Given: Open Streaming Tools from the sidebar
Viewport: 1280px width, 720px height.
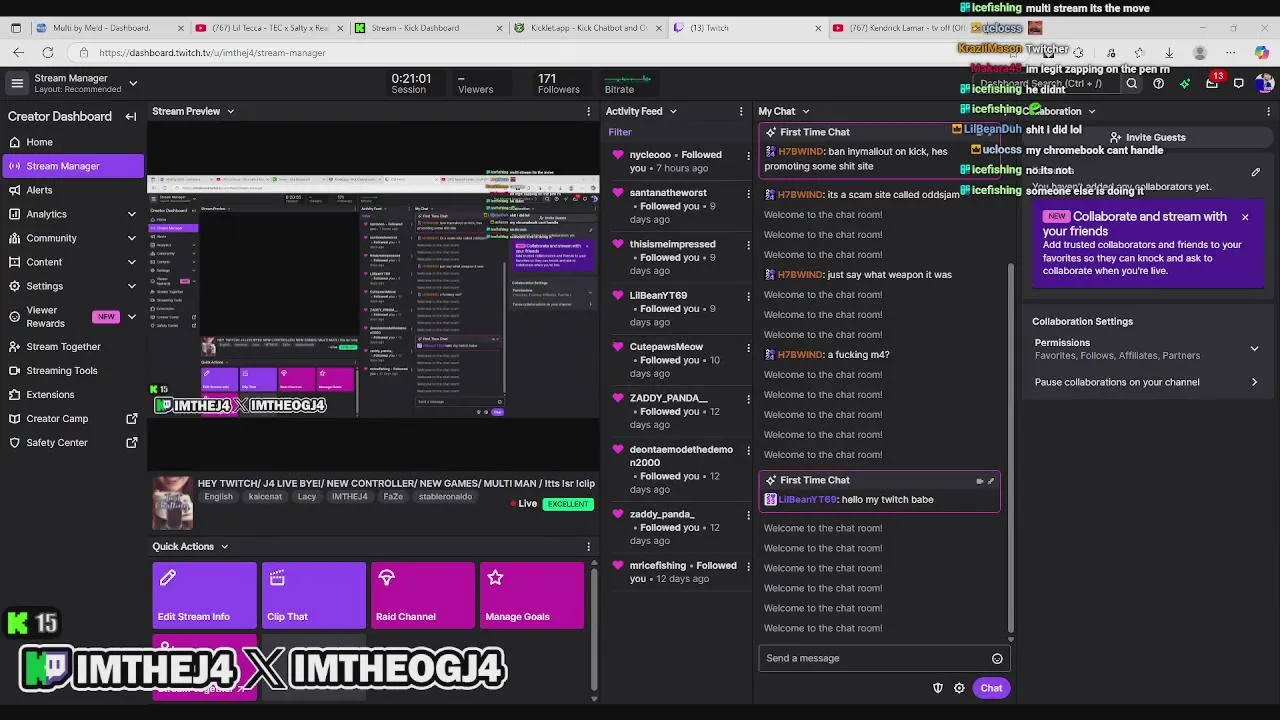Looking at the screenshot, I should (62, 370).
